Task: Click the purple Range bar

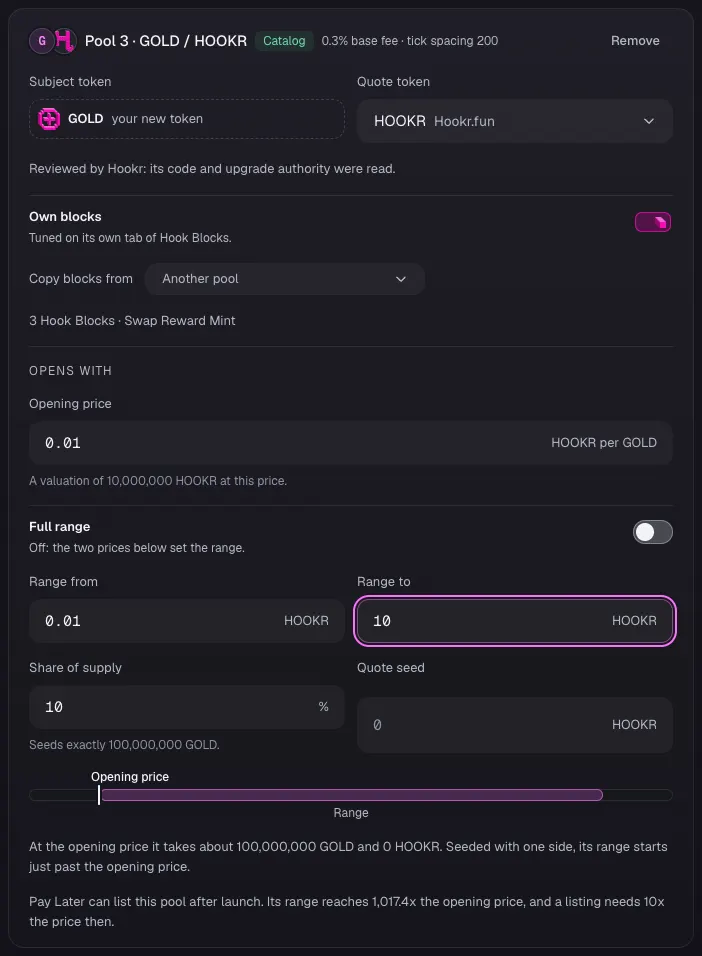Action: pyautogui.click(x=352, y=794)
